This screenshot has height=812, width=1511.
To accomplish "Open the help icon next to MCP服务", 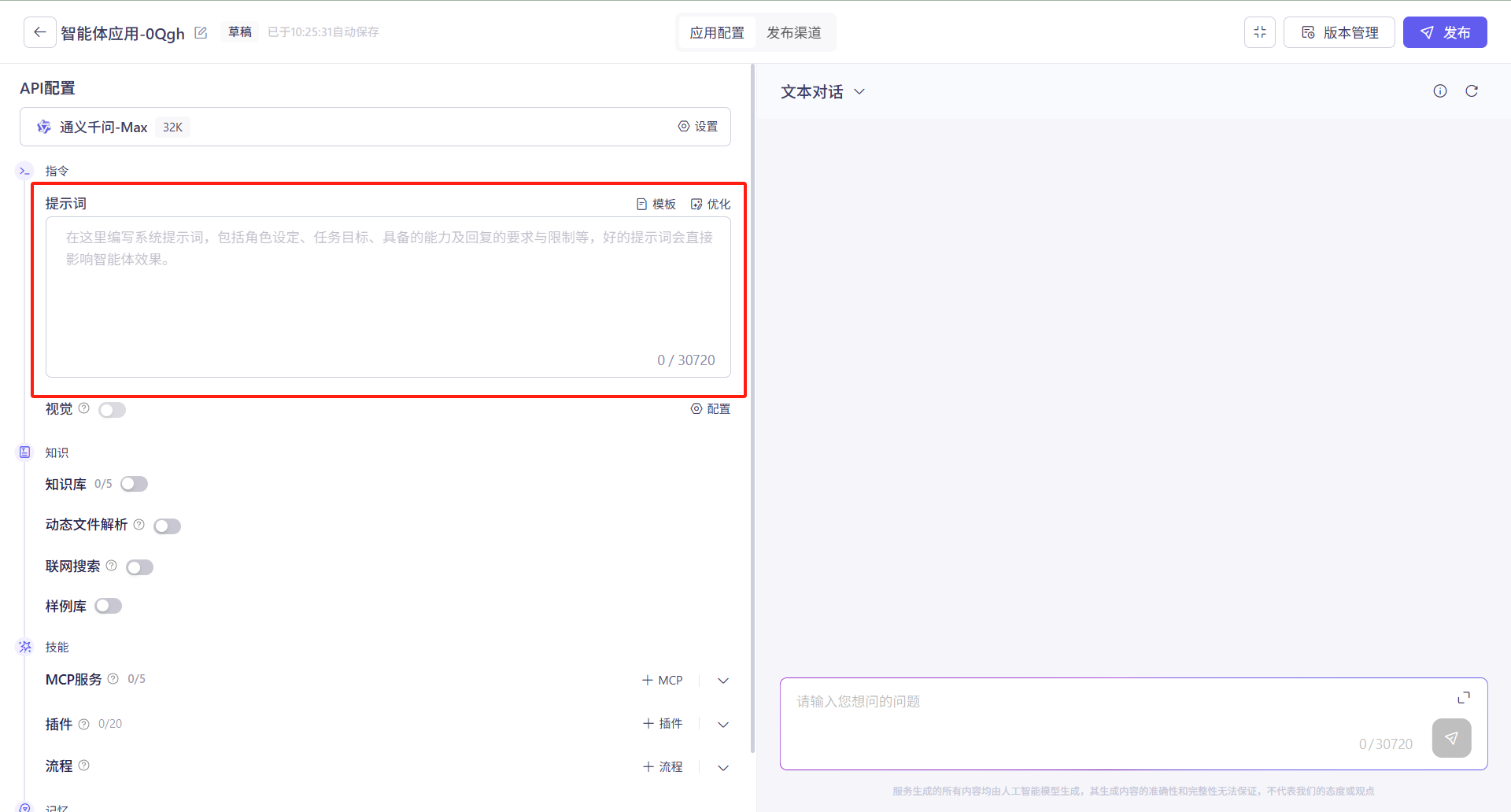I will [113, 678].
